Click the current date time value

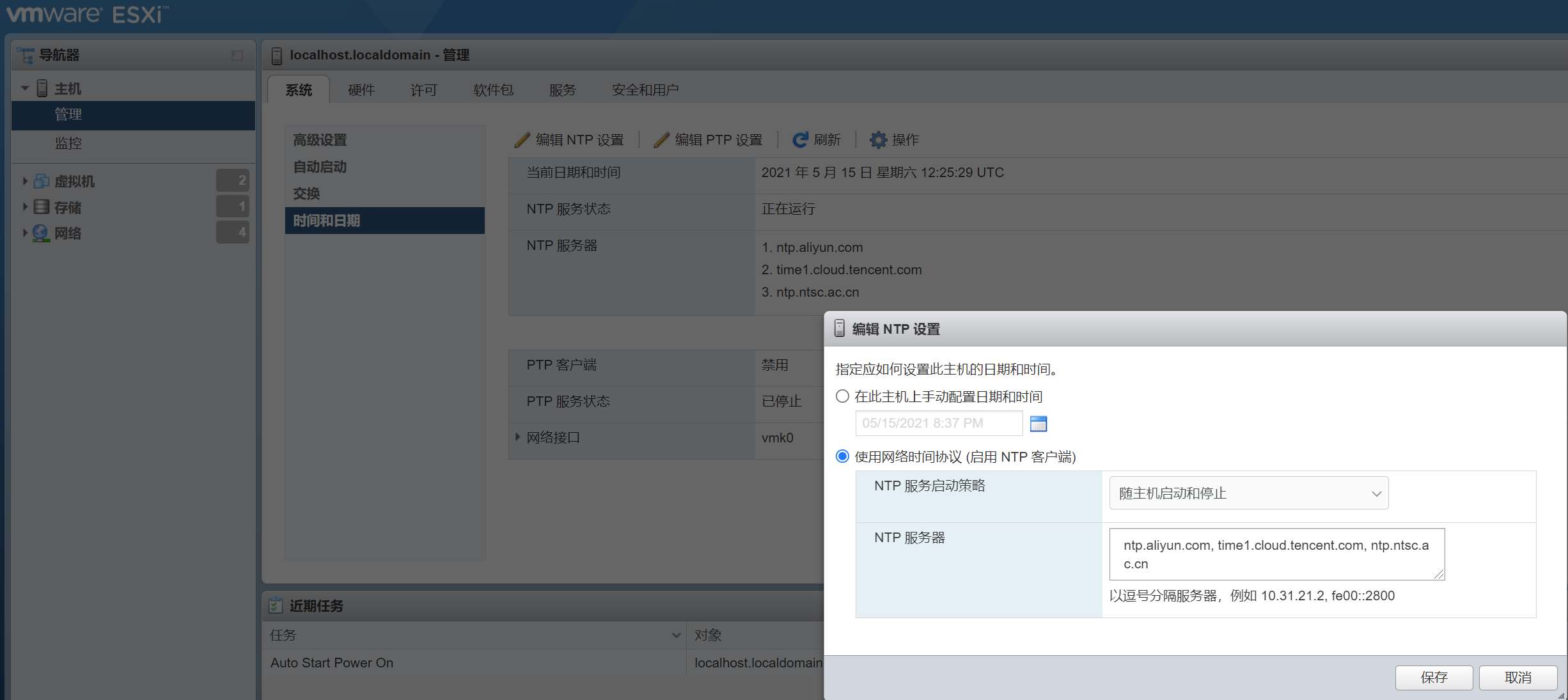pyautogui.click(x=882, y=173)
